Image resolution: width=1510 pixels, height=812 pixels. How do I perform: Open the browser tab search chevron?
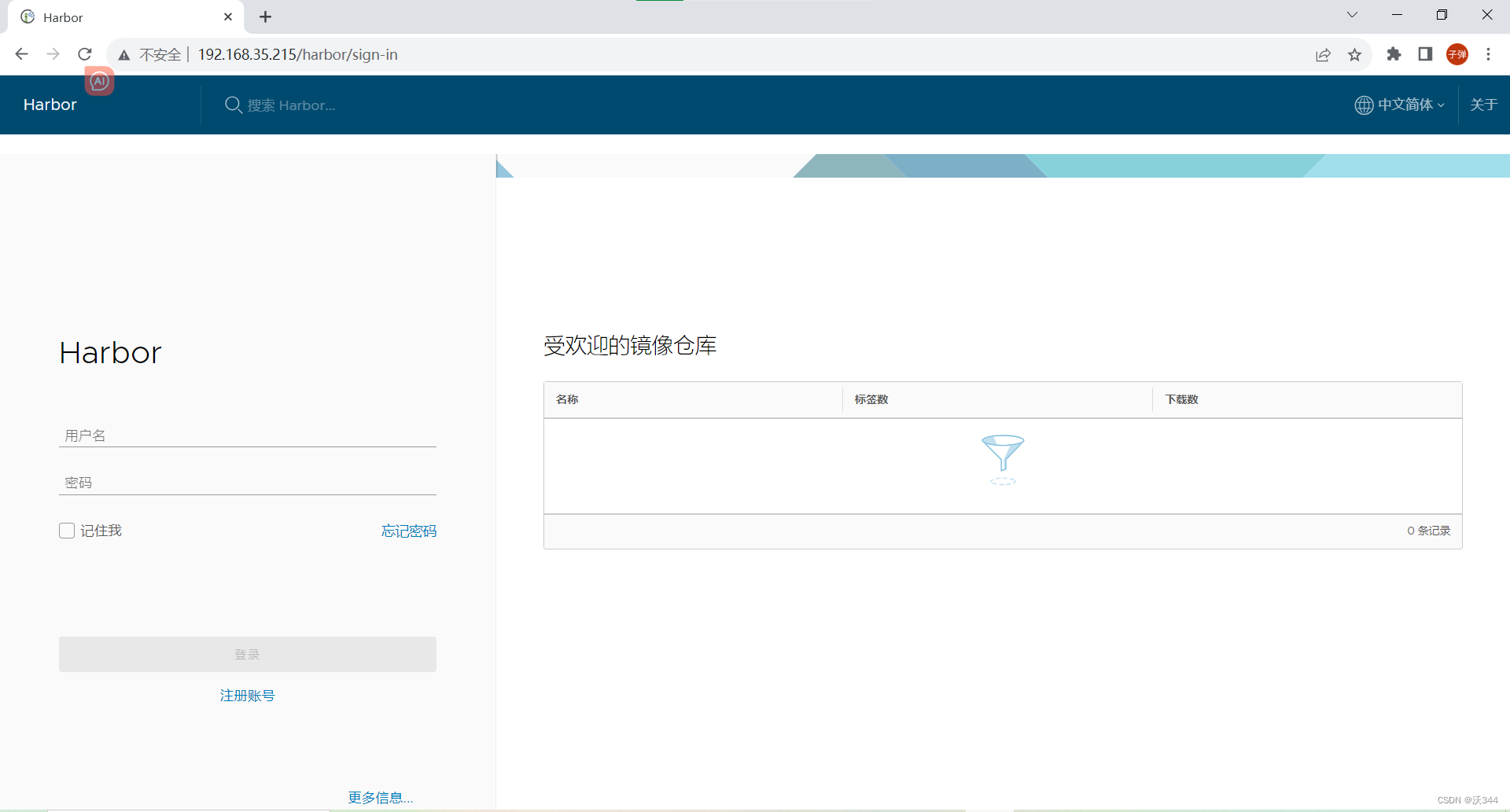[1352, 14]
